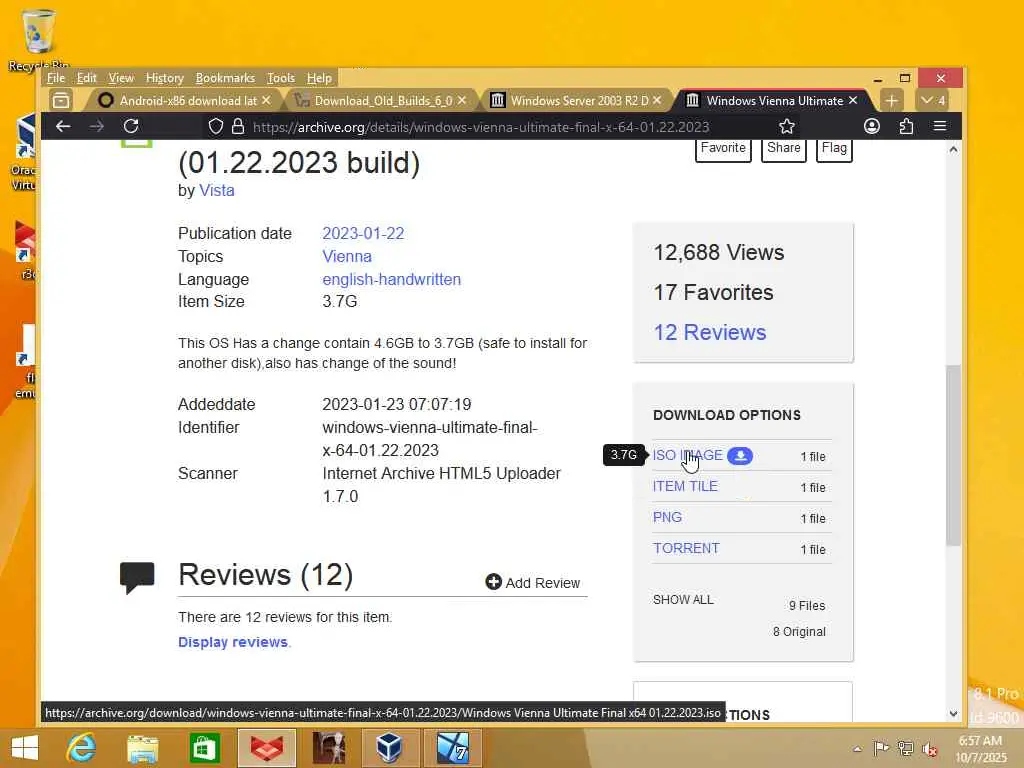1024x768 pixels.
Task: Open the Recycle Bin desktop icon
Action: click(x=39, y=40)
